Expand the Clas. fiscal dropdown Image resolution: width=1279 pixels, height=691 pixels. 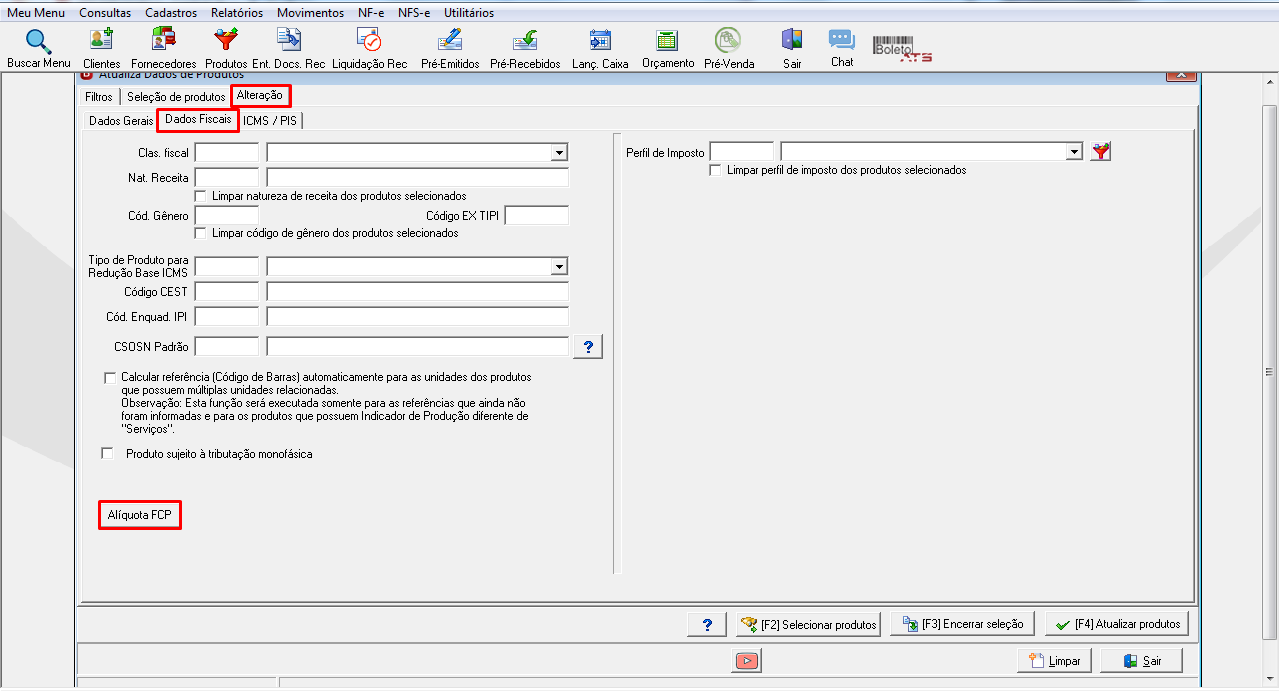pyautogui.click(x=559, y=153)
